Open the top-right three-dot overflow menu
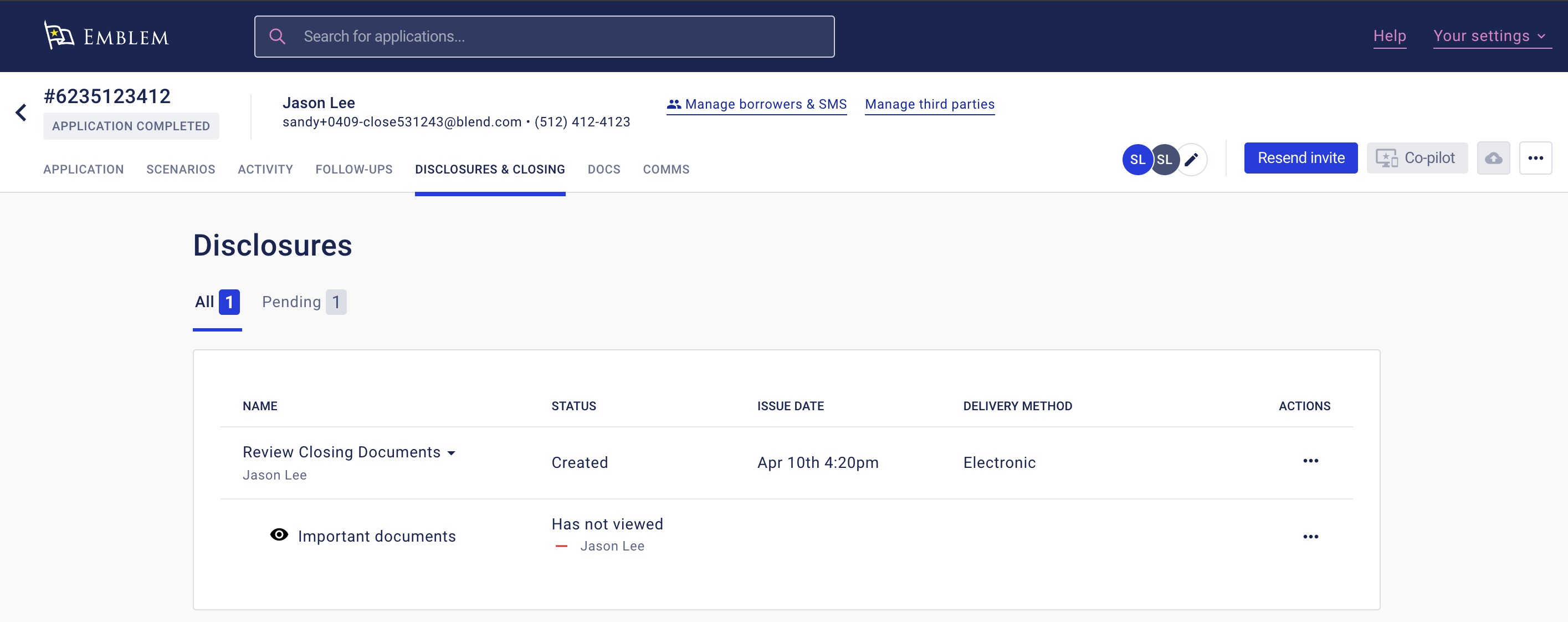This screenshot has width=1568, height=622. click(x=1535, y=159)
